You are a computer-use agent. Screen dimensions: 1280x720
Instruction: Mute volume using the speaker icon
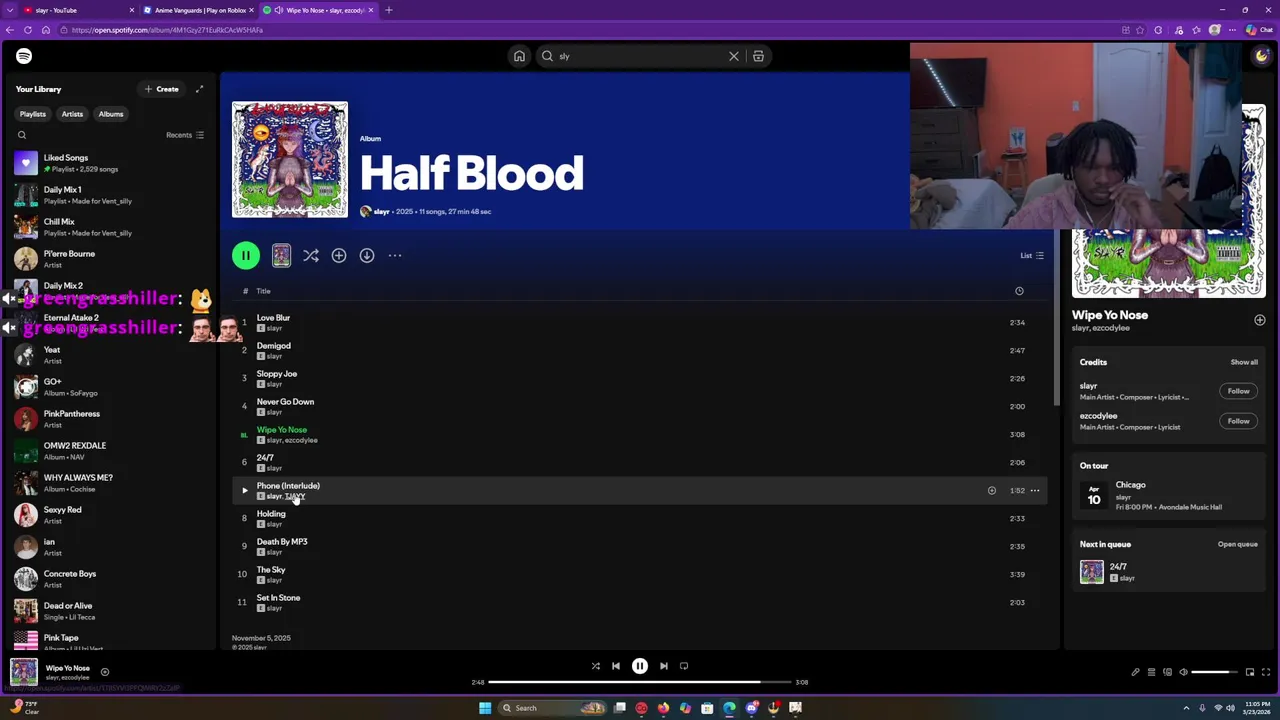[x=1183, y=672]
